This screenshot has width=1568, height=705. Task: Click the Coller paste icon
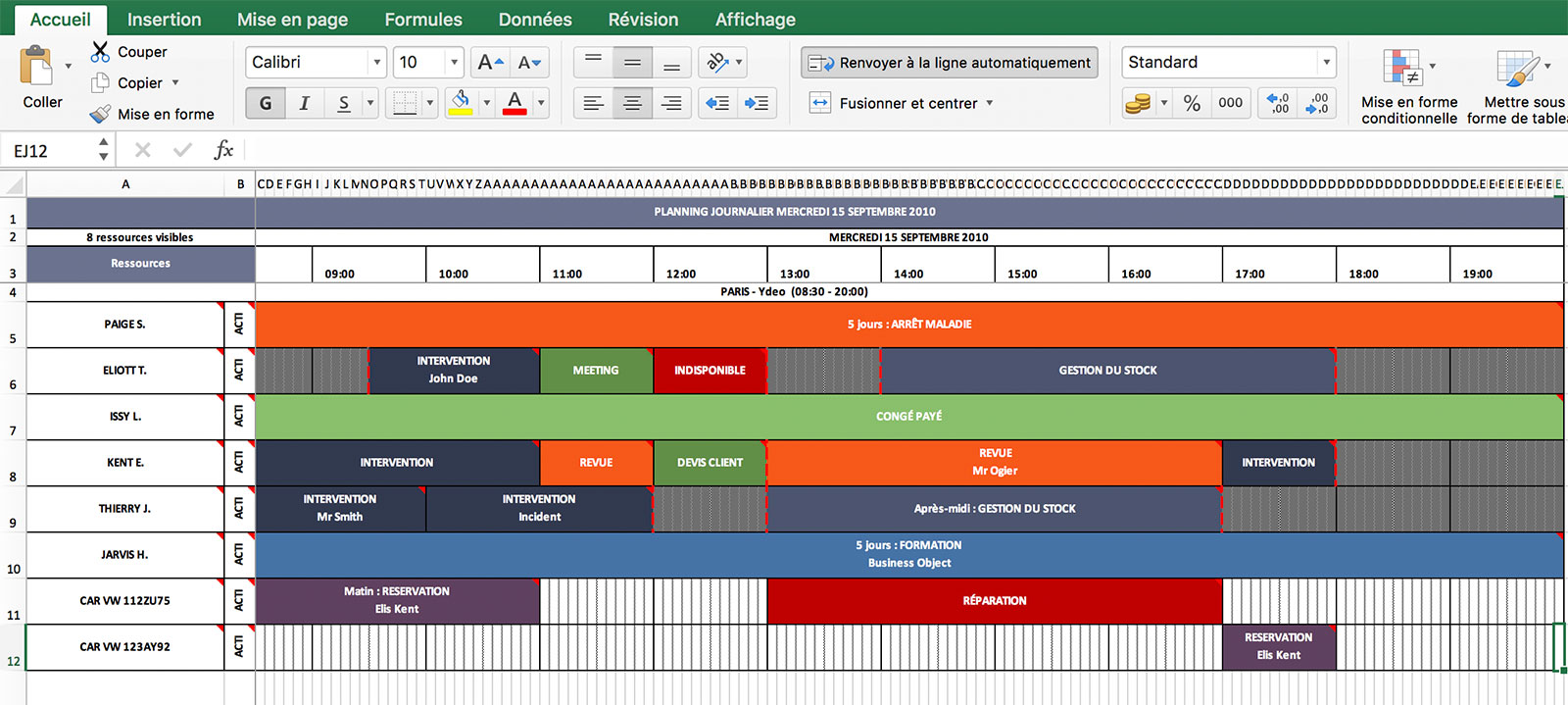pos(37,67)
